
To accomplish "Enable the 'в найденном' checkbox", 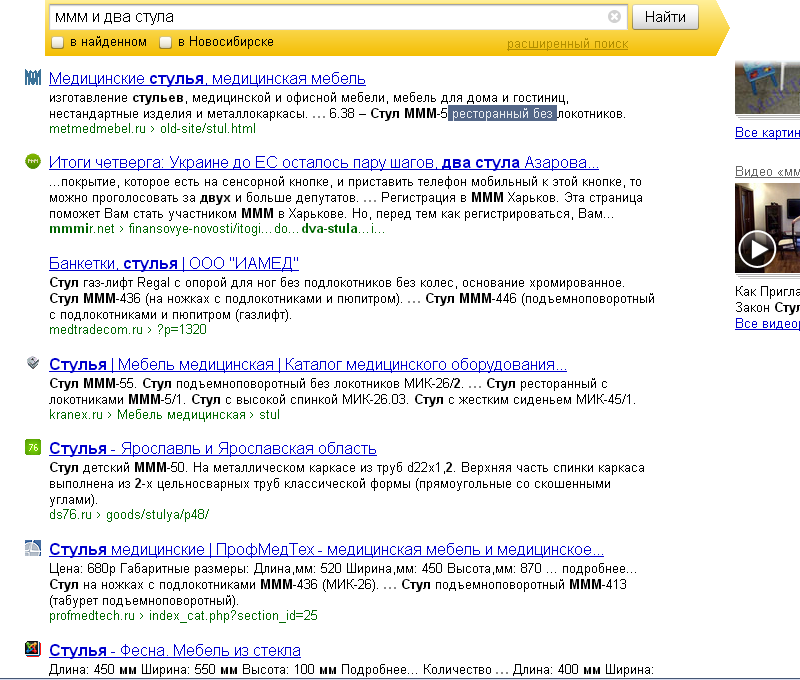I will pos(58,42).
